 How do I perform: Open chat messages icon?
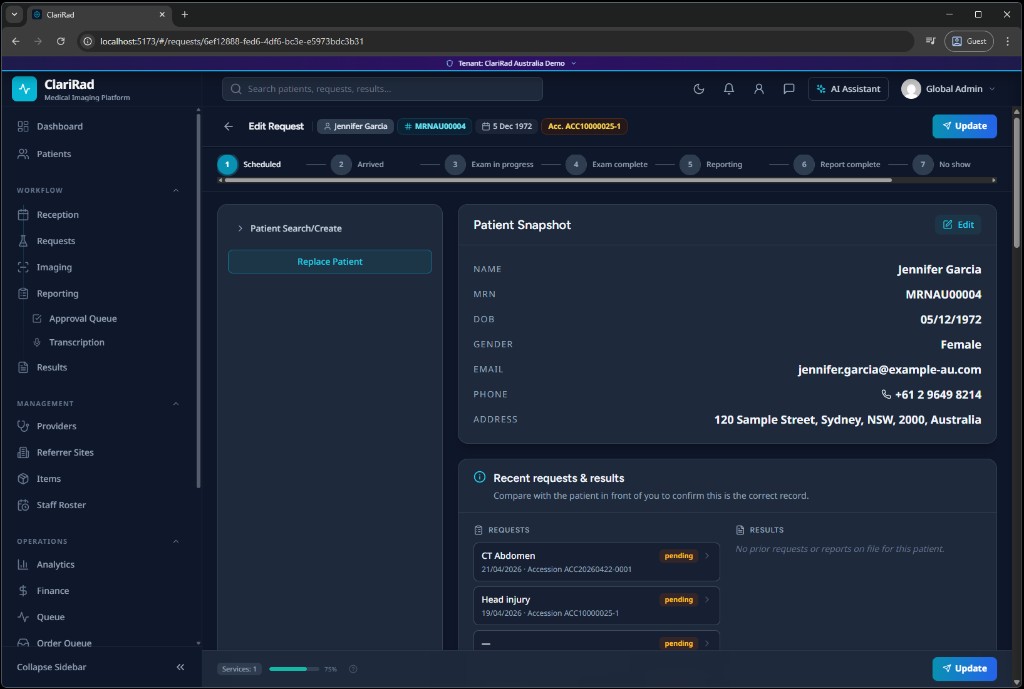pyautogui.click(x=789, y=89)
